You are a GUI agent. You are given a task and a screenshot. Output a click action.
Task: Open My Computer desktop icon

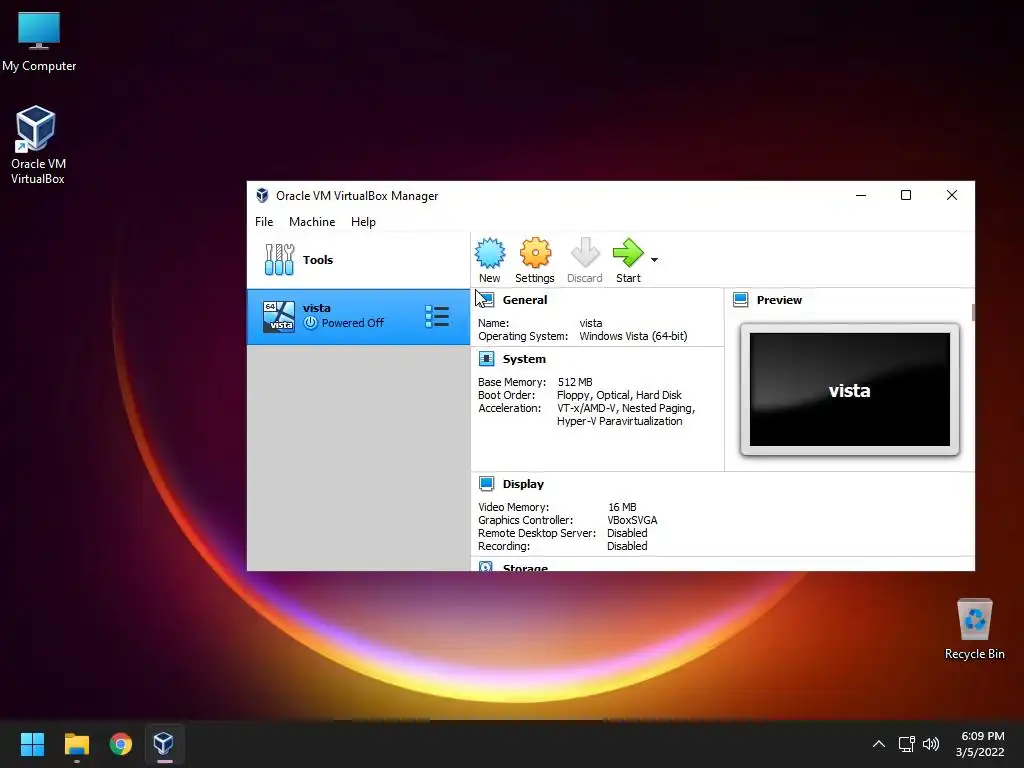point(39,42)
